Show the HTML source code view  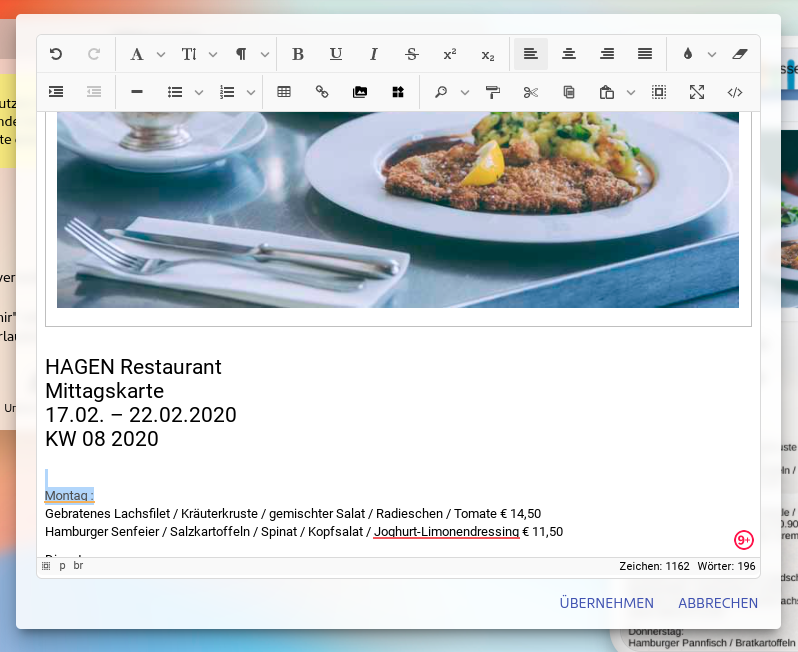coord(735,92)
